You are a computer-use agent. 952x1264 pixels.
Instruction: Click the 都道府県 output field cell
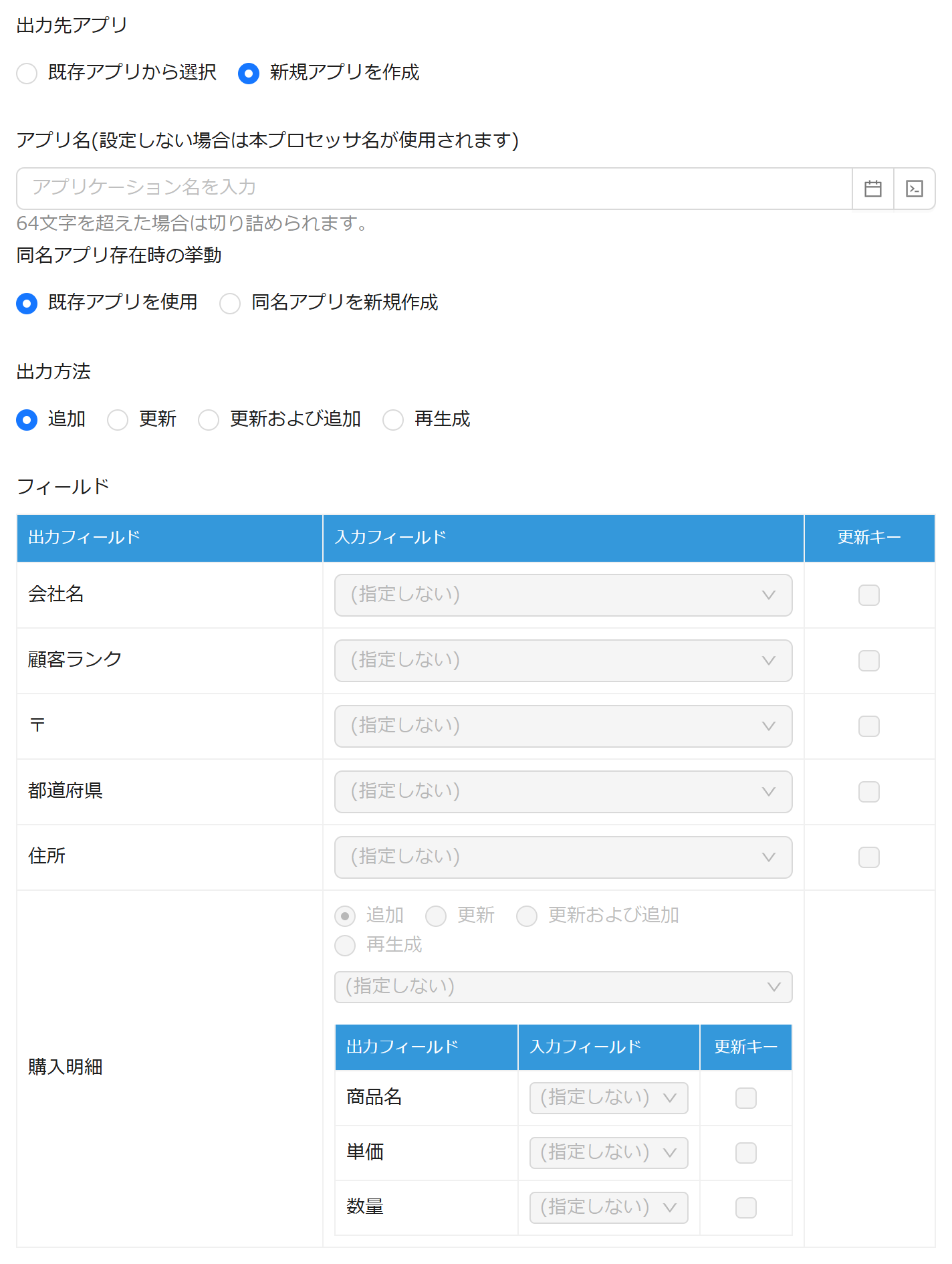170,792
